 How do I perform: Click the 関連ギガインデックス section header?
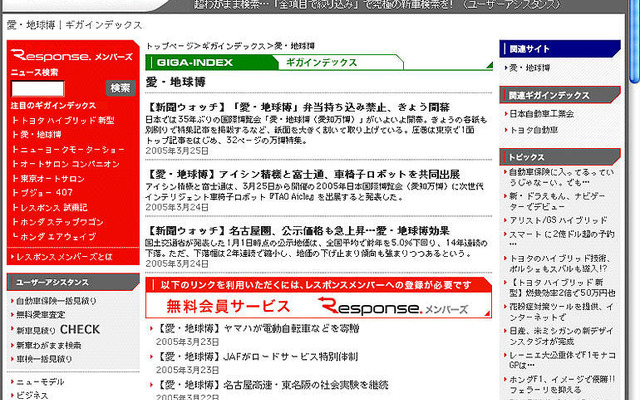pyautogui.click(x=560, y=95)
